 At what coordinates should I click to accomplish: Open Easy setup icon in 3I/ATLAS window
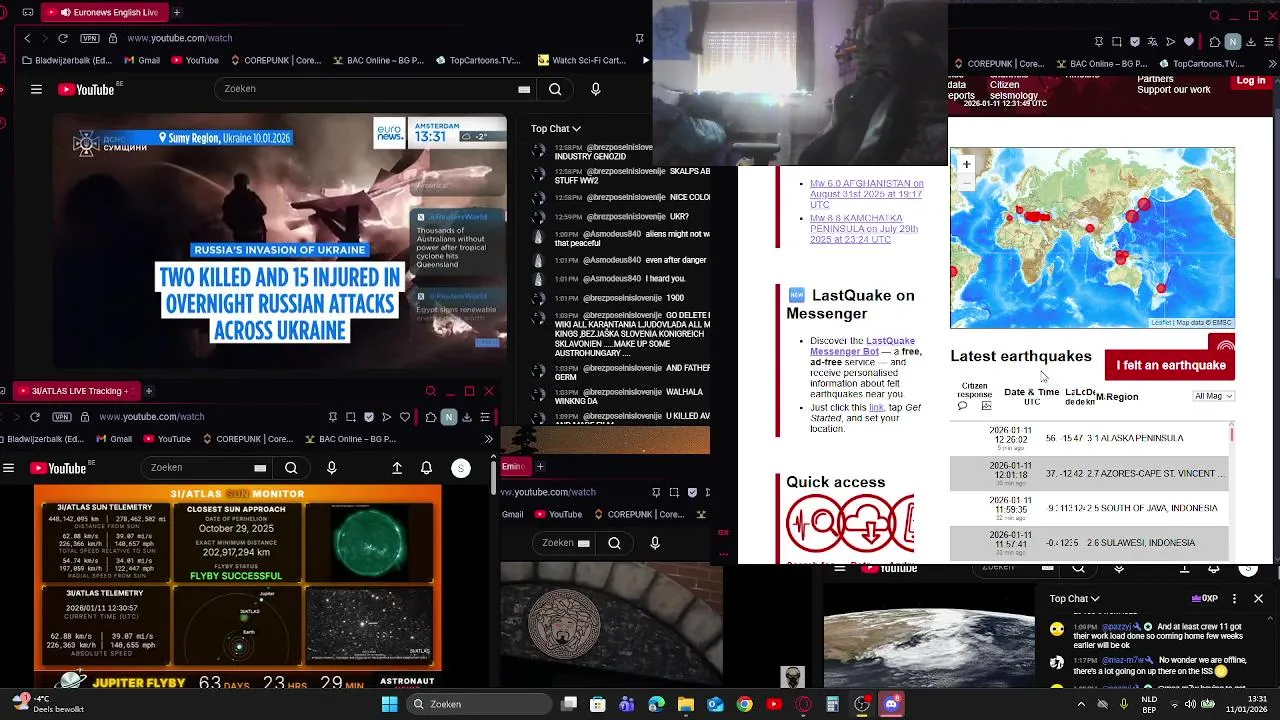click(485, 417)
